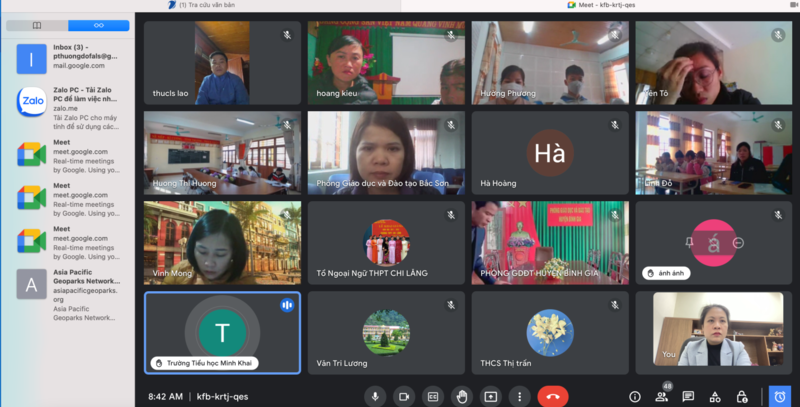Screen dimensions: 800x407
Task: Toggle the camera button in Meet toolbar
Action: tap(404, 396)
